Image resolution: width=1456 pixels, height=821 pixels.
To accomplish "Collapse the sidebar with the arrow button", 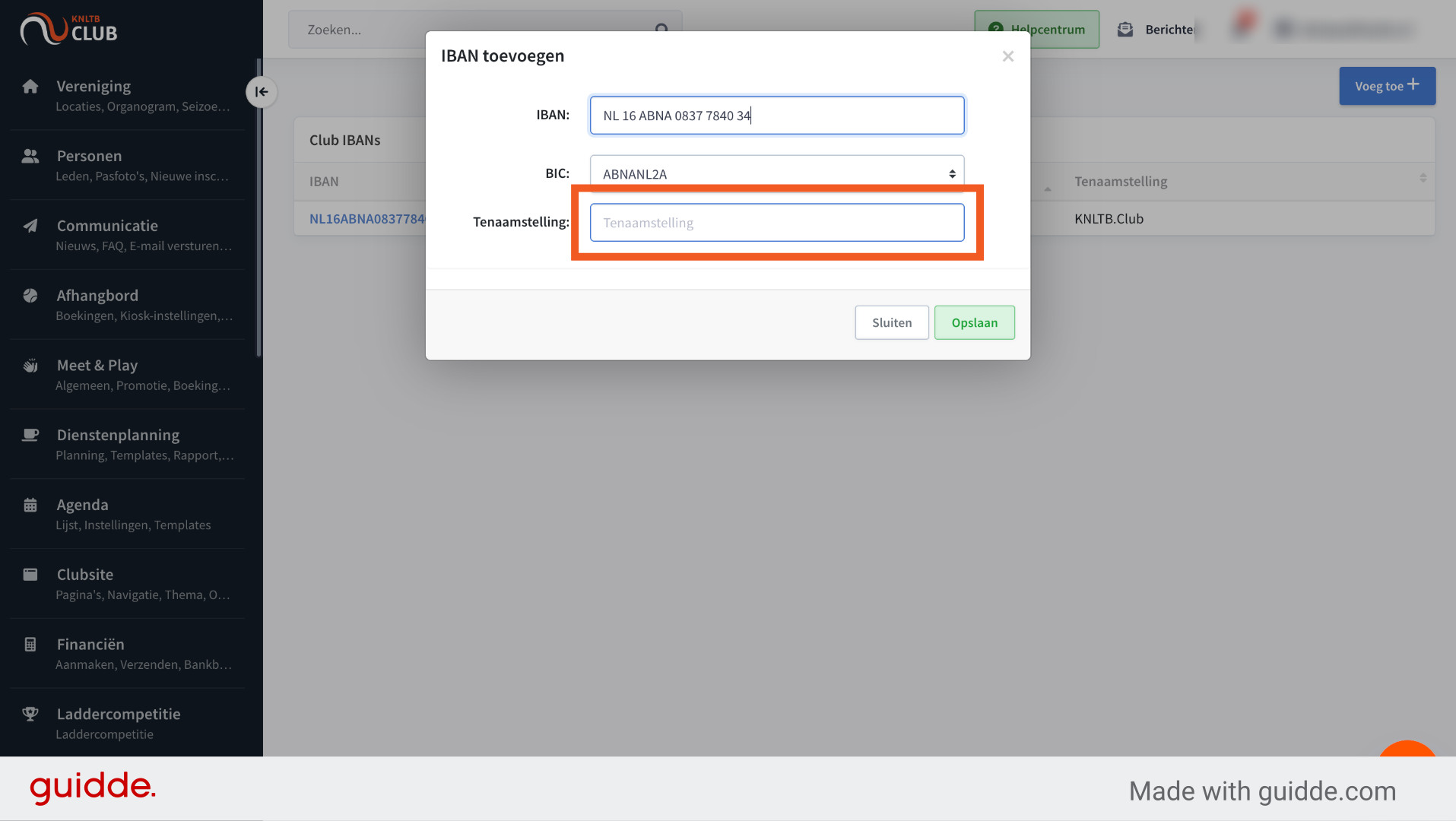I will click(262, 92).
